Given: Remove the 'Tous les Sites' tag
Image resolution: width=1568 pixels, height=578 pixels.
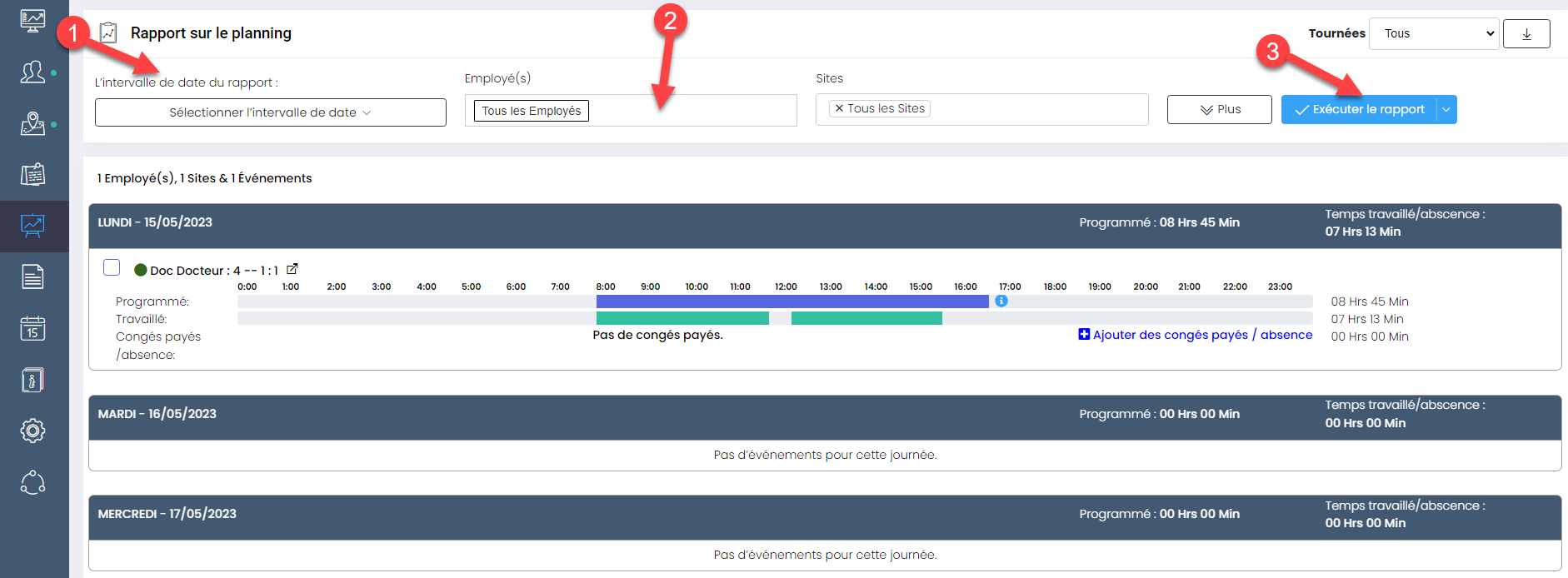Looking at the screenshot, I should click(x=839, y=108).
